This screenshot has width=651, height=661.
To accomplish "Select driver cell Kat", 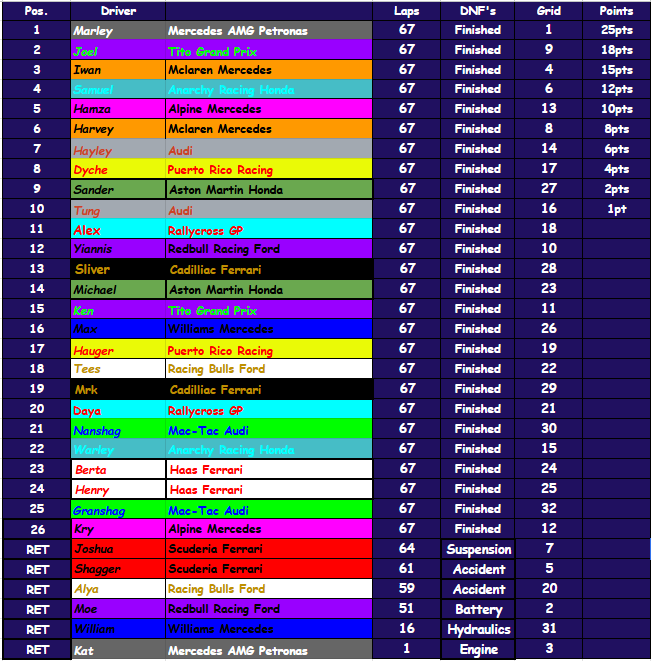I will click(118, 650).
